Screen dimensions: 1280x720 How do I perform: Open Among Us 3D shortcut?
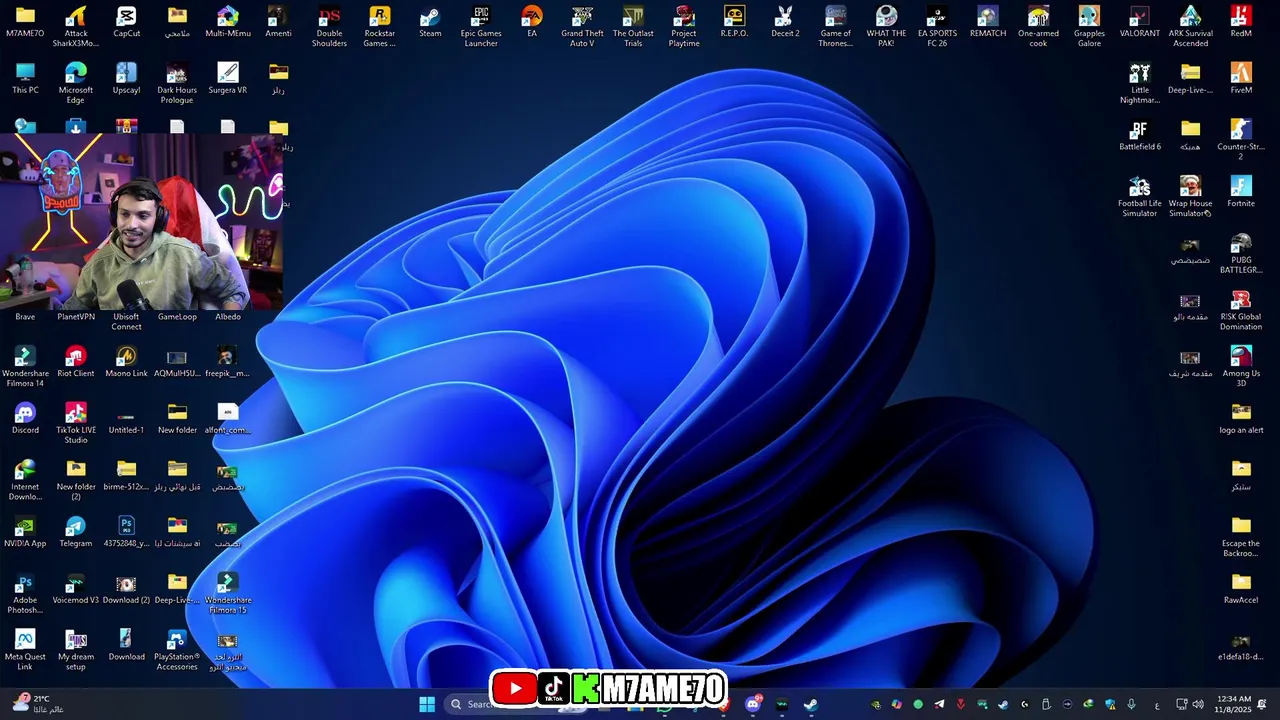coord(1241,368)
